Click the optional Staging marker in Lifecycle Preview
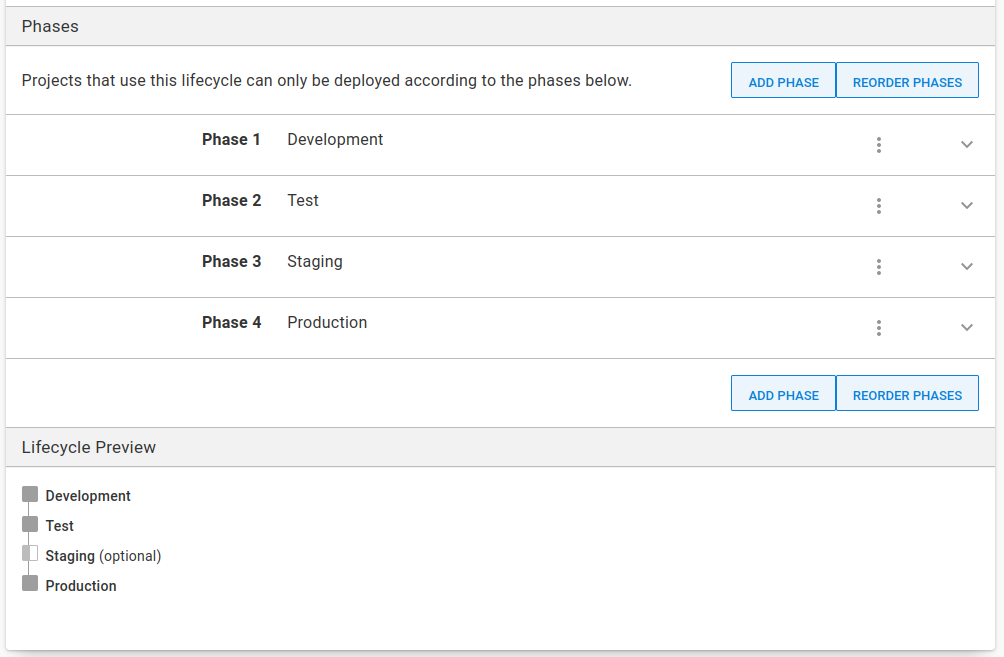1004x657 pixels. click(x=30, y=554)
